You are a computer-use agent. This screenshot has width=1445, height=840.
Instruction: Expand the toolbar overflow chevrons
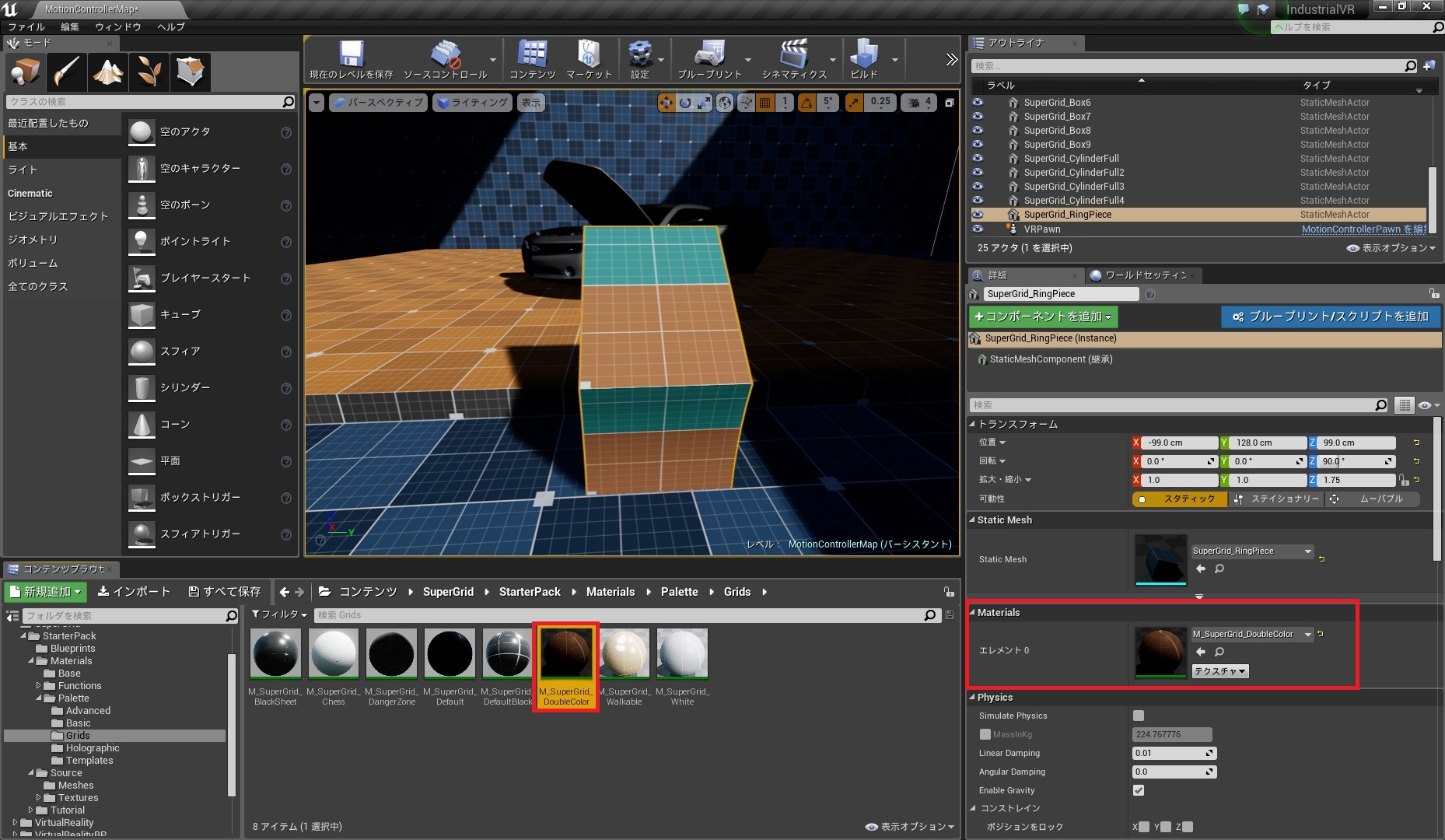(951, 60)
